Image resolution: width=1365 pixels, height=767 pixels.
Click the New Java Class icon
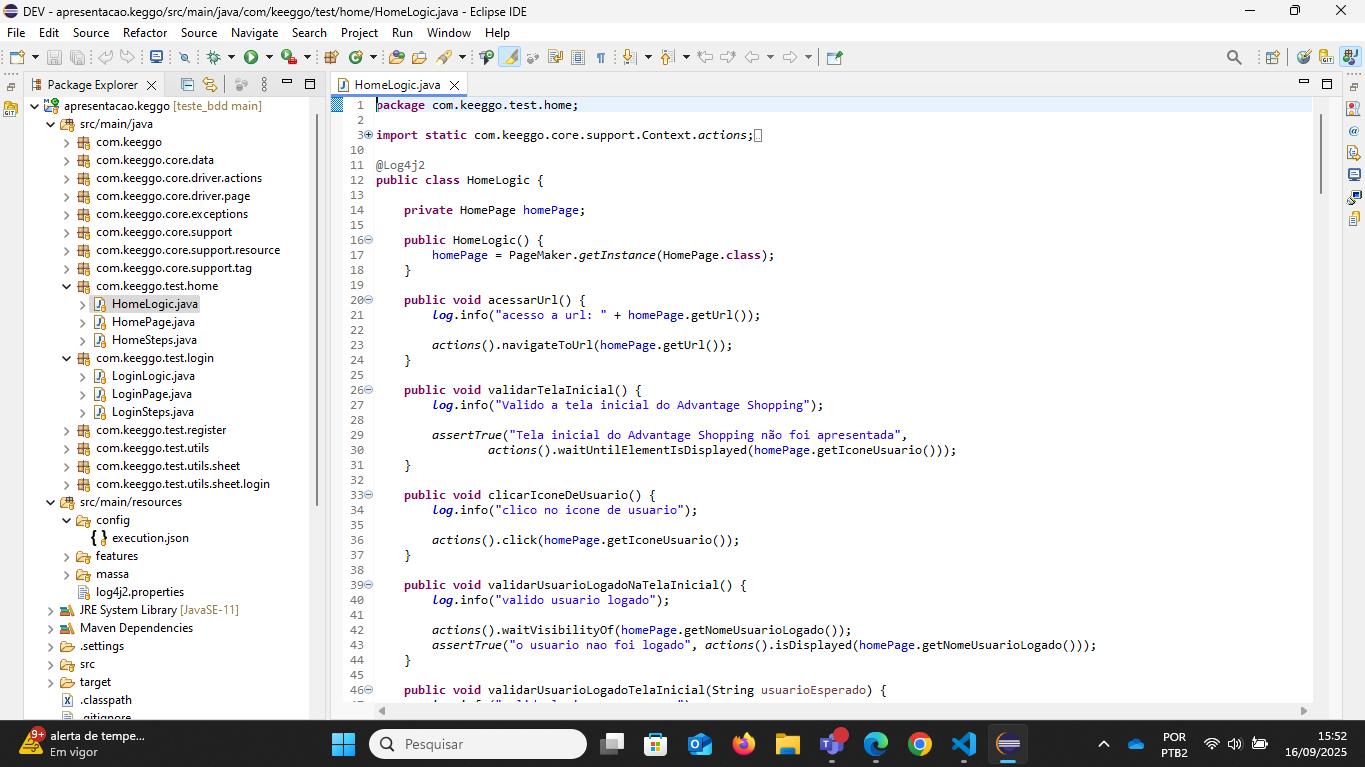356,57
